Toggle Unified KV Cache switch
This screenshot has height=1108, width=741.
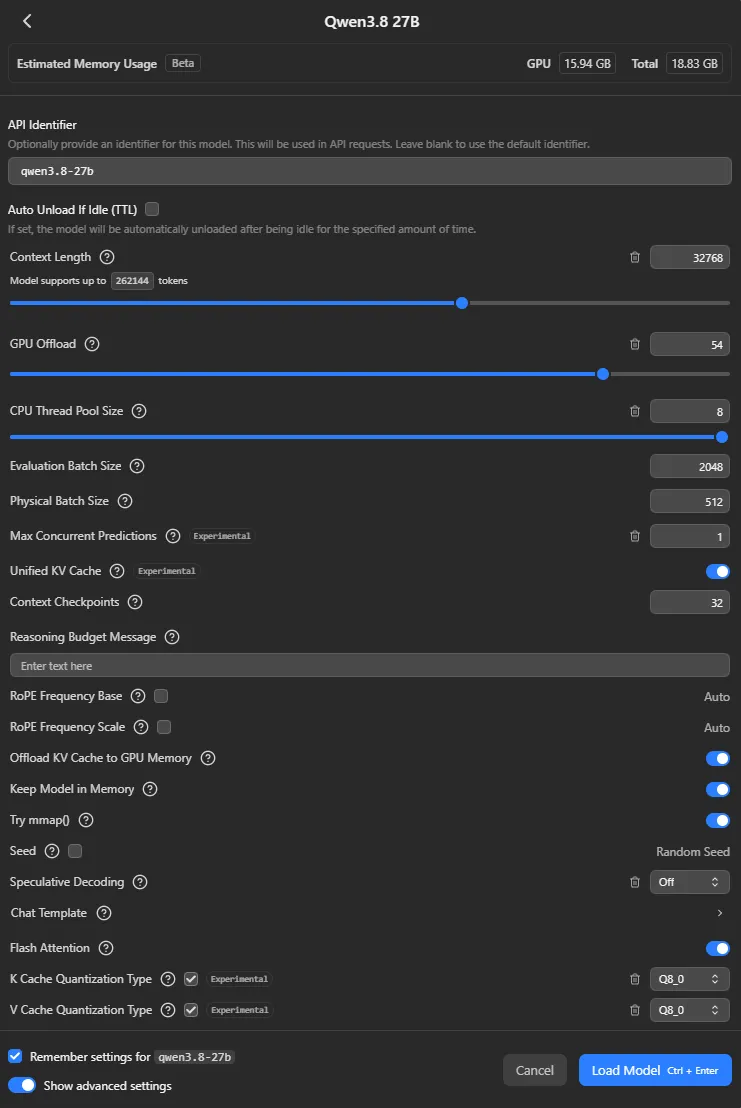click(x=718, y=572)
